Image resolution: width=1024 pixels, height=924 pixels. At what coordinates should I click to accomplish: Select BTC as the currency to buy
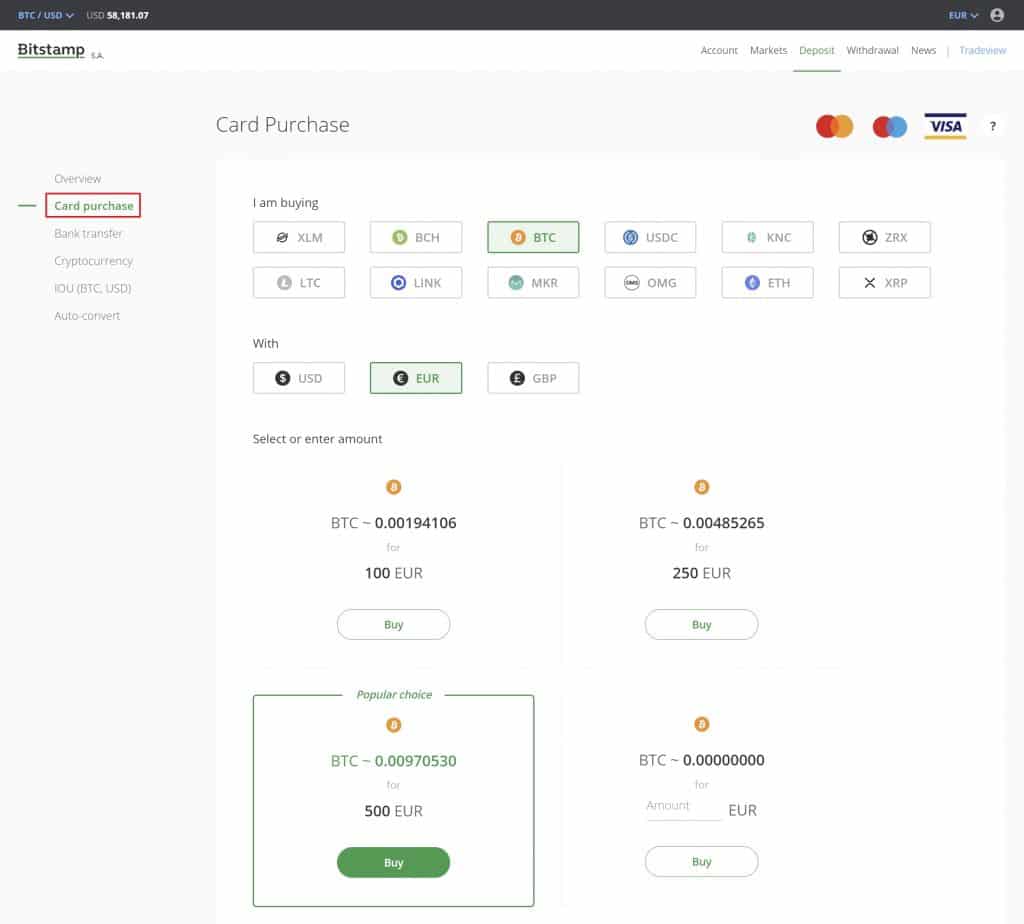coord(532,237)
